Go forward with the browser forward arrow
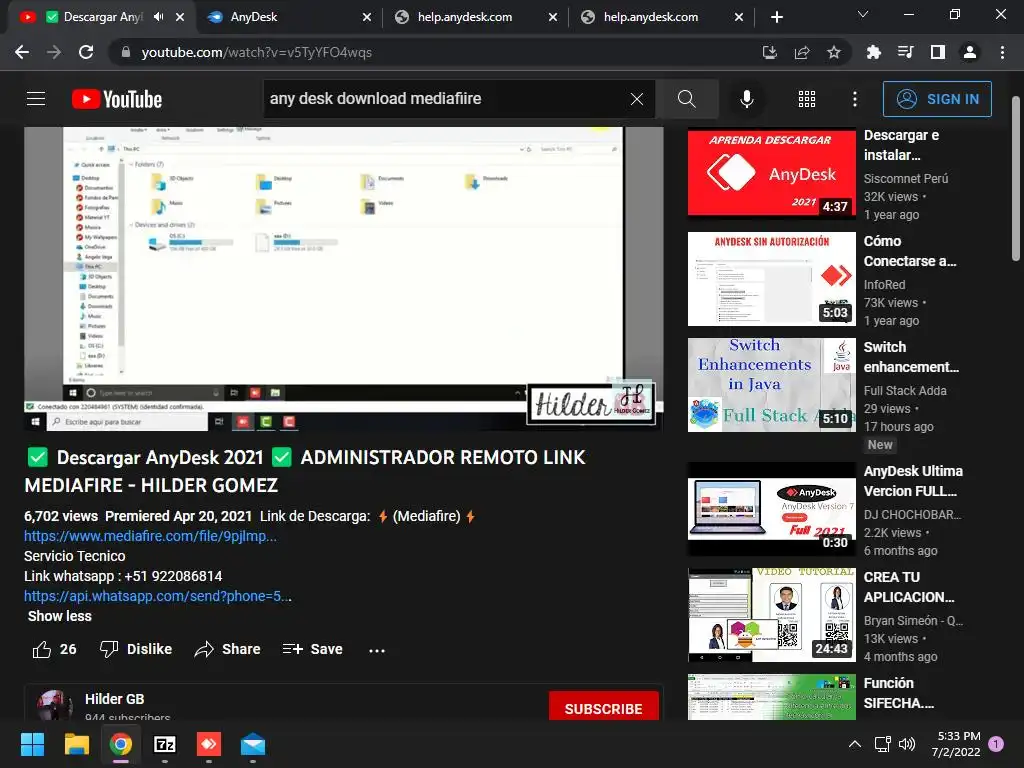1024x768 pixels. (x=54, y=52)
